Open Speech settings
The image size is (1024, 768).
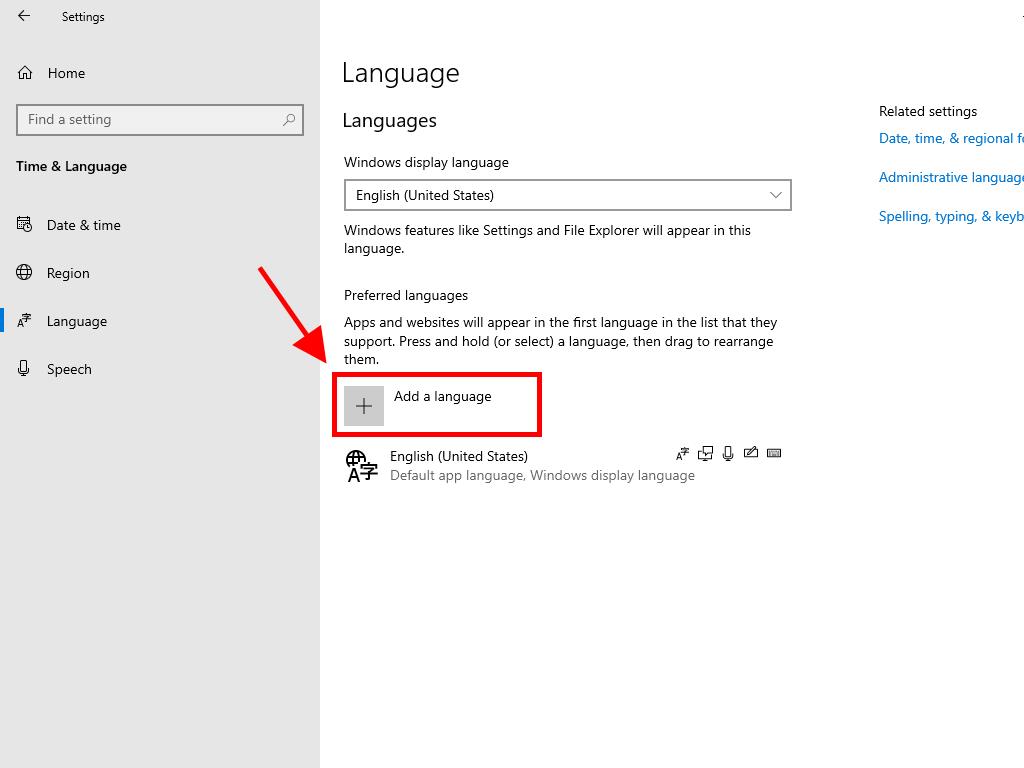(69, 369)
